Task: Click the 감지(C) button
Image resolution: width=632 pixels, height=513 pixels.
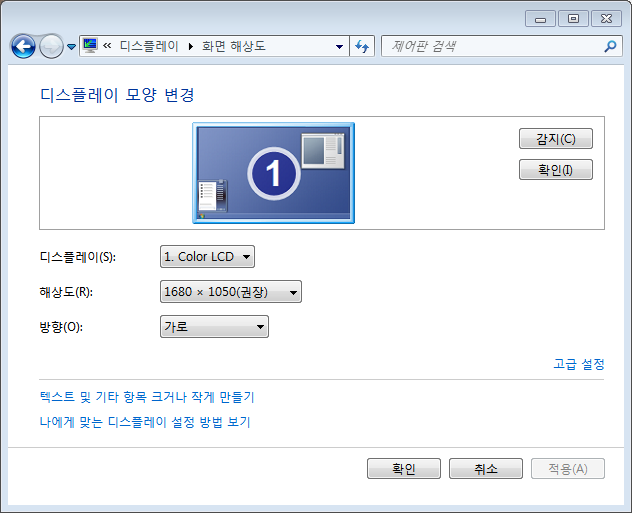Action: coord(556,139)
